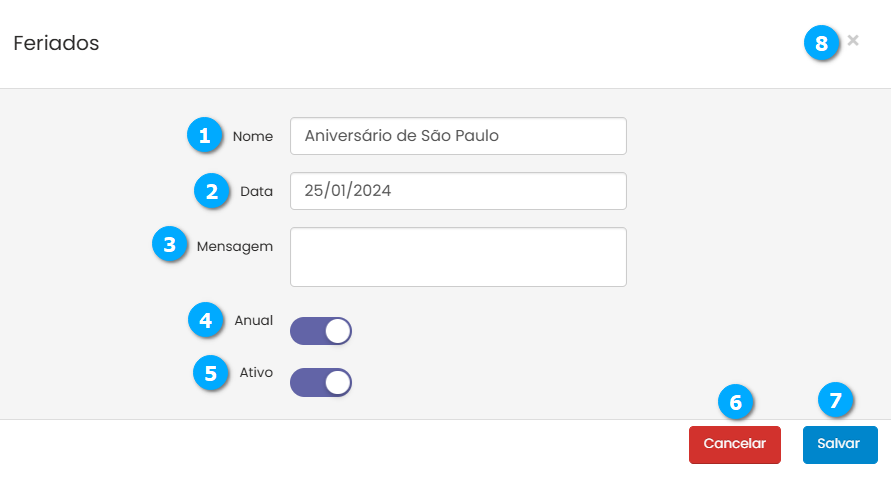Click the Nome field label
The width and height of the screenshot is (891, 480).
[x=253, y=136]
